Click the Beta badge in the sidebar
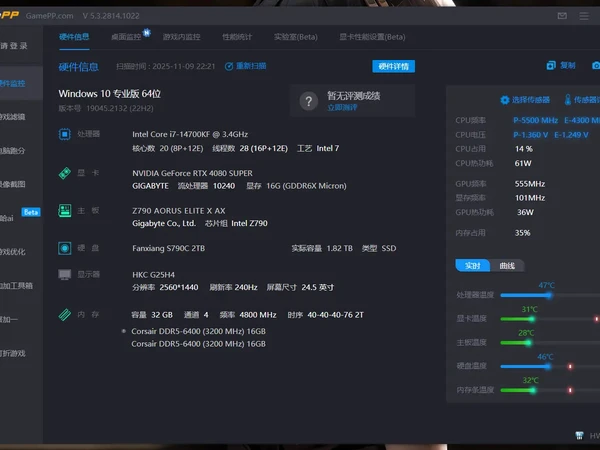The height and width of the screenshot is (450, 600). pyautogui.click(x=31, y=212)
